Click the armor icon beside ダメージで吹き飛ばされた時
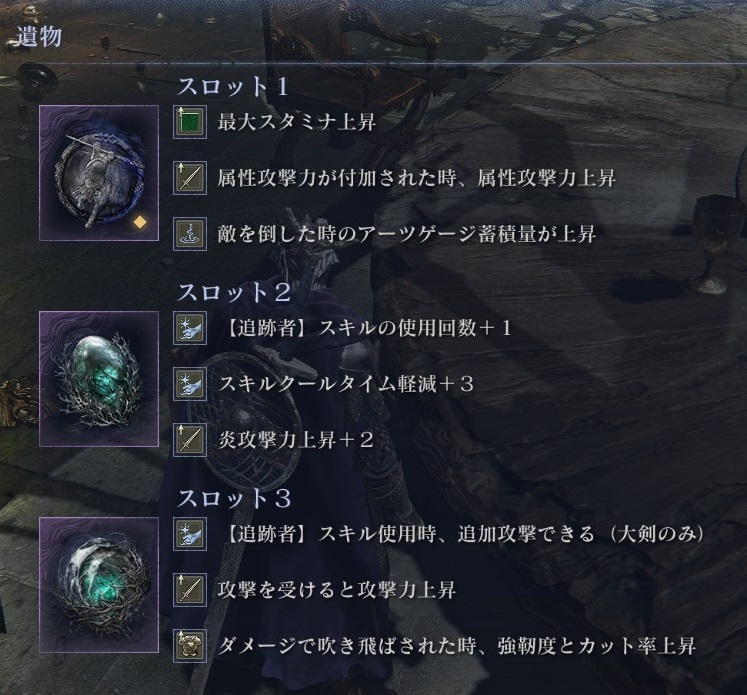 click(190, 646)
